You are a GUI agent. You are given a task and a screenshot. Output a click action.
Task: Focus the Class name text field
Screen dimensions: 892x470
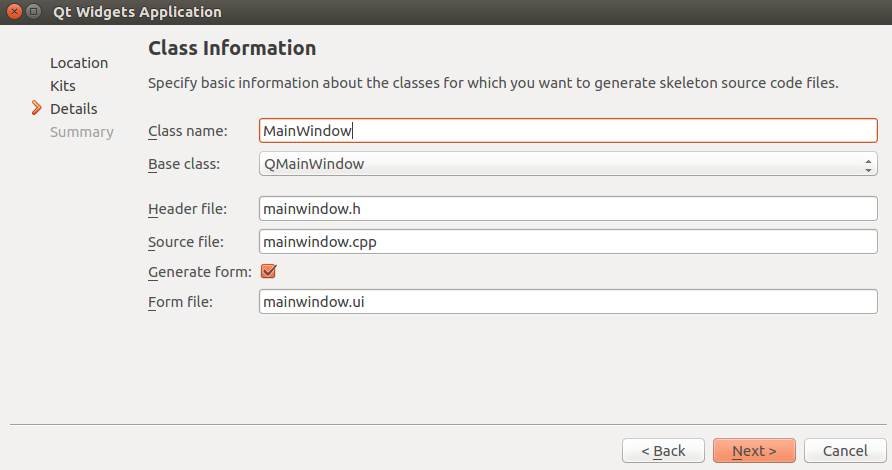pos(567,131)
